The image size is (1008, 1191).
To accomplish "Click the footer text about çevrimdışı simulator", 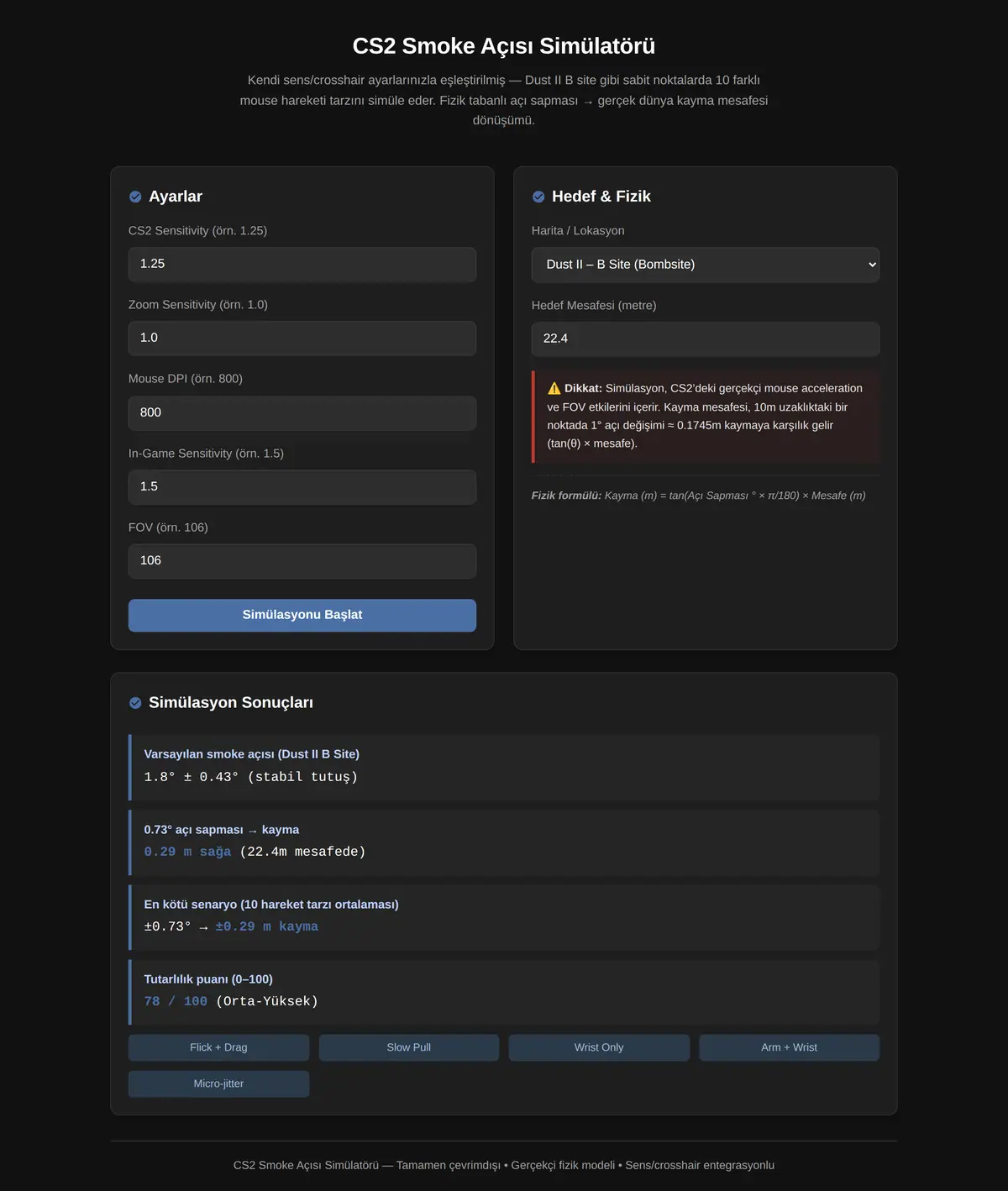I will pyautogui.click(x=504, y=1165).
